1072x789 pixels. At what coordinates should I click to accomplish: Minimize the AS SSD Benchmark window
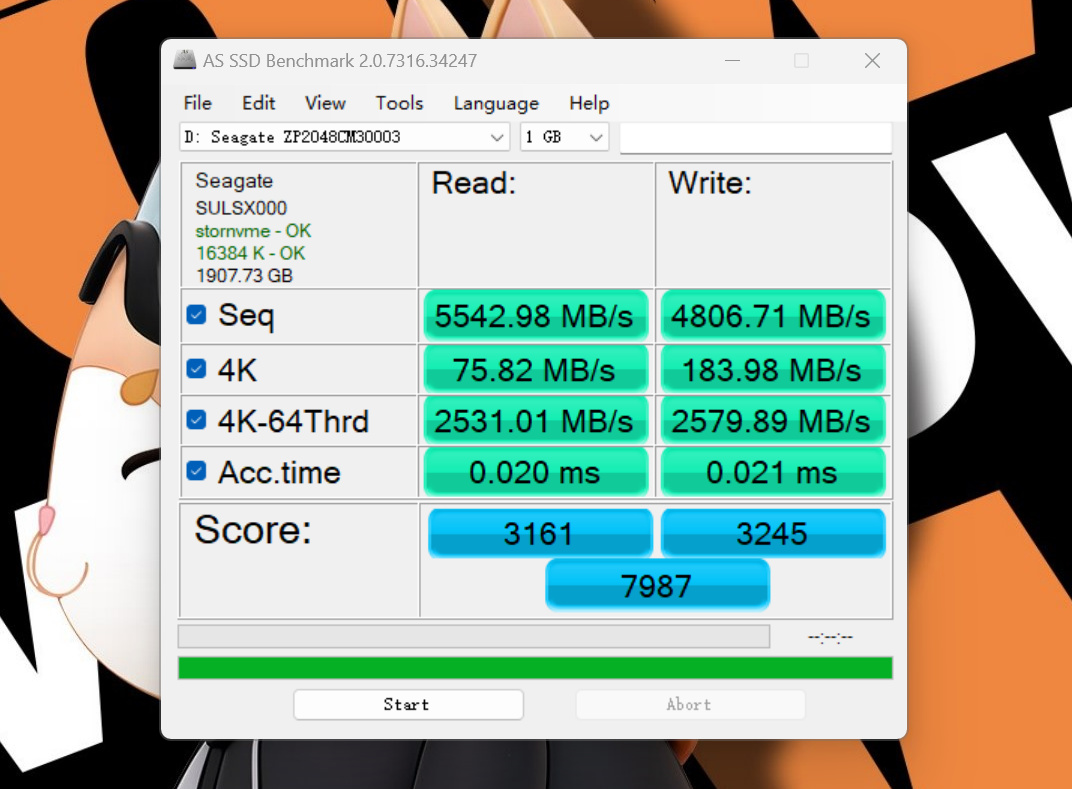[732, 61]
